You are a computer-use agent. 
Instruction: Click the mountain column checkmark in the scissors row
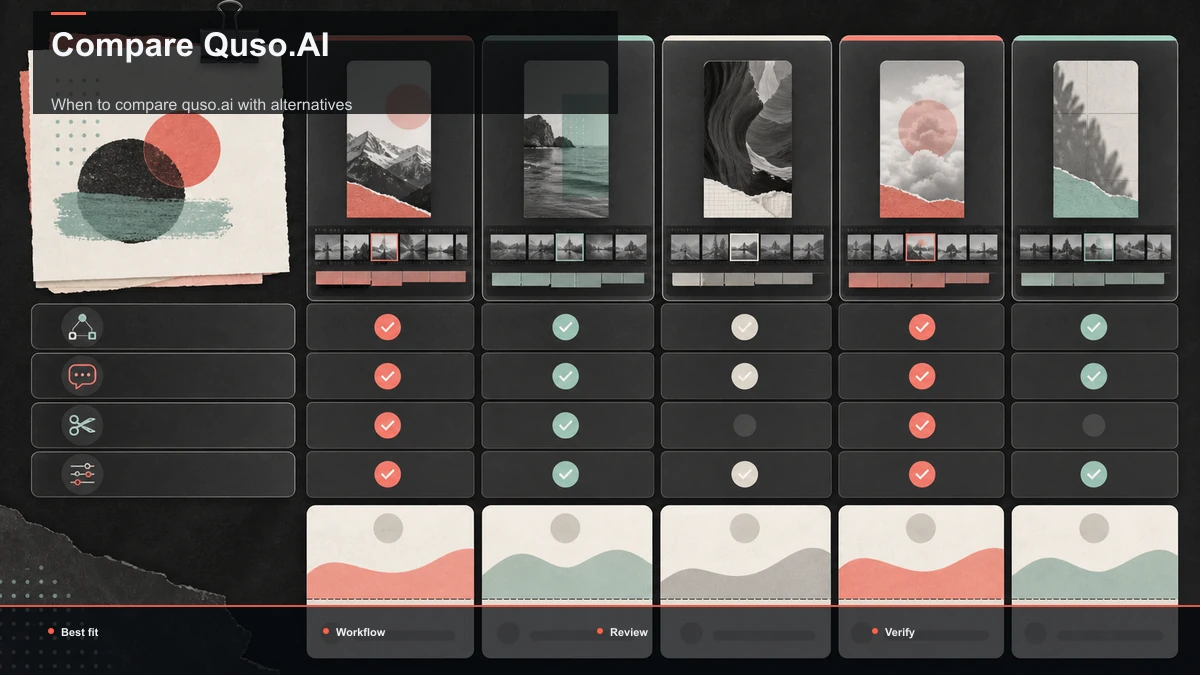(387, 425)
